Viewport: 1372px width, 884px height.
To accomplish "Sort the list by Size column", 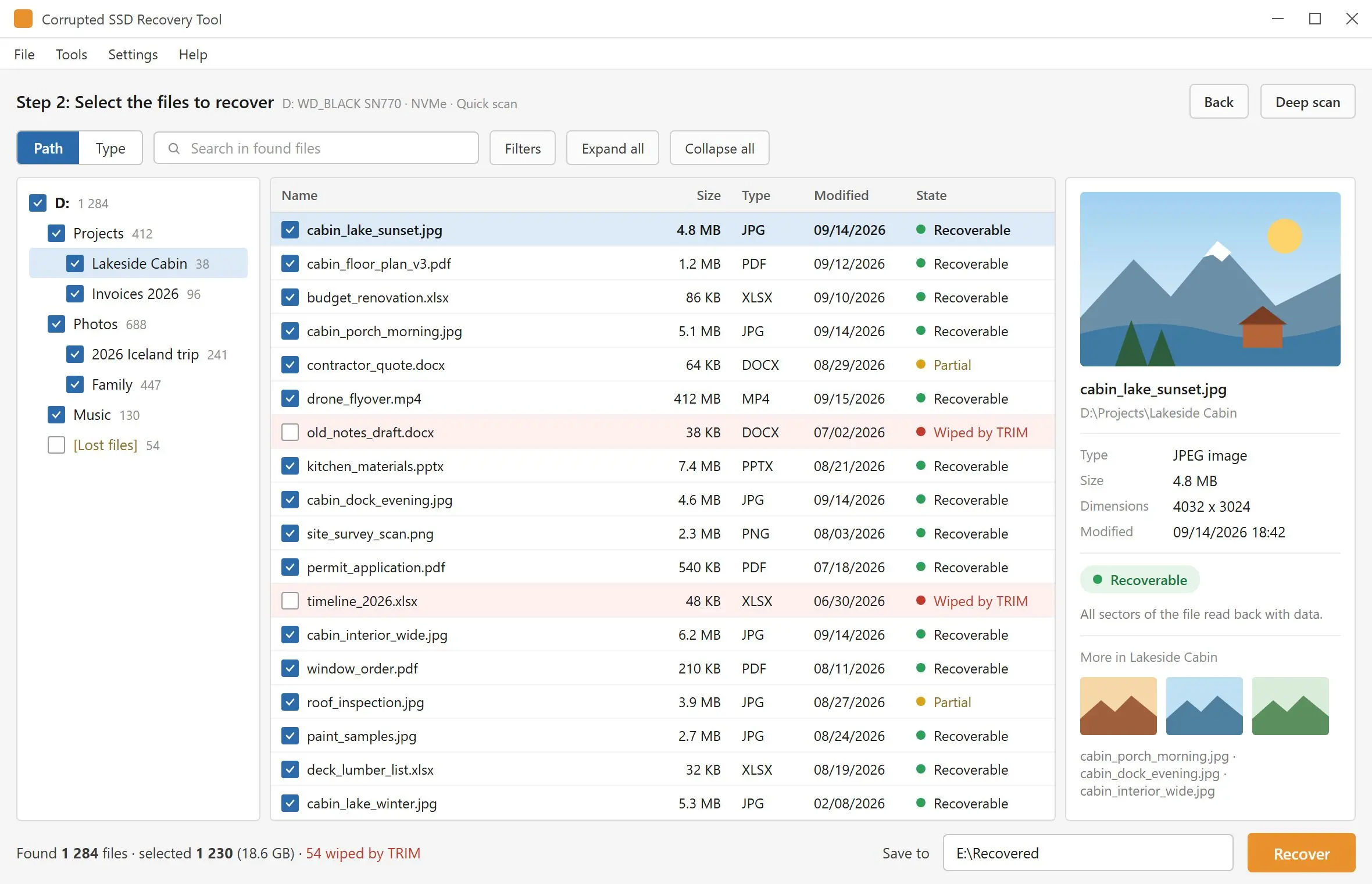I will pos(708,195).
